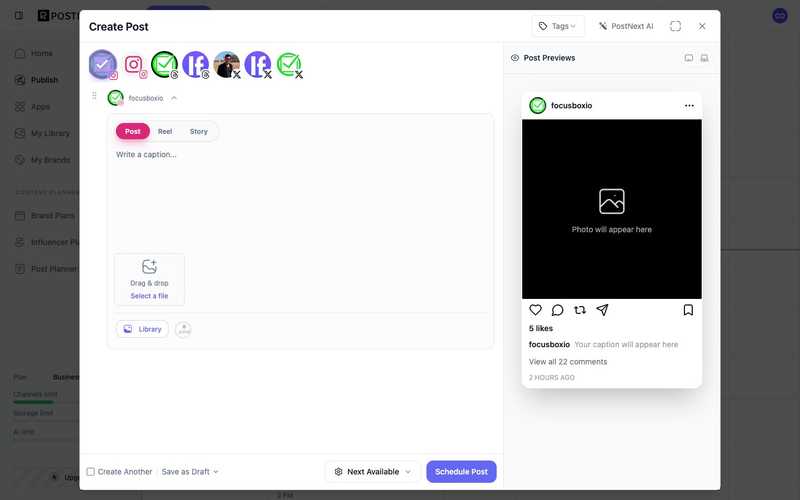Click the repost arrows icon in preview
The image size is (800, 500).
pos(580,310)
